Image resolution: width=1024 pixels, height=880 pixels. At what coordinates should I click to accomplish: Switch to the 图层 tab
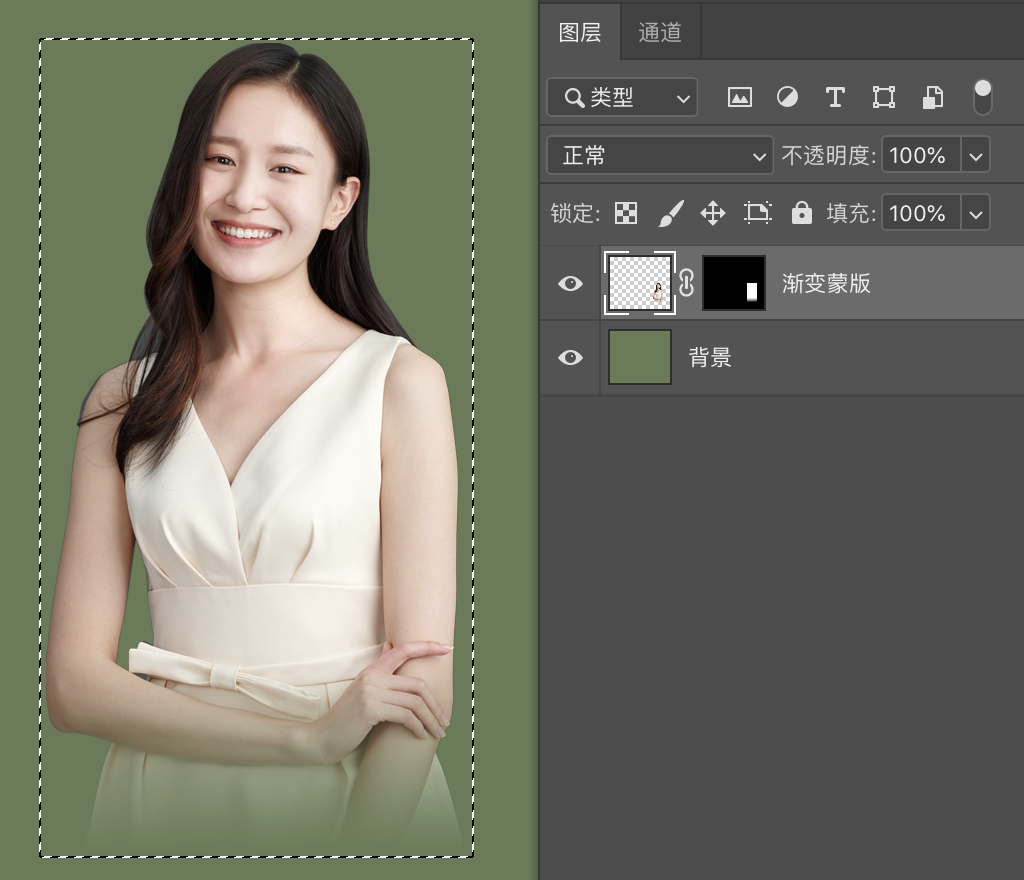[x=580, y=32]
